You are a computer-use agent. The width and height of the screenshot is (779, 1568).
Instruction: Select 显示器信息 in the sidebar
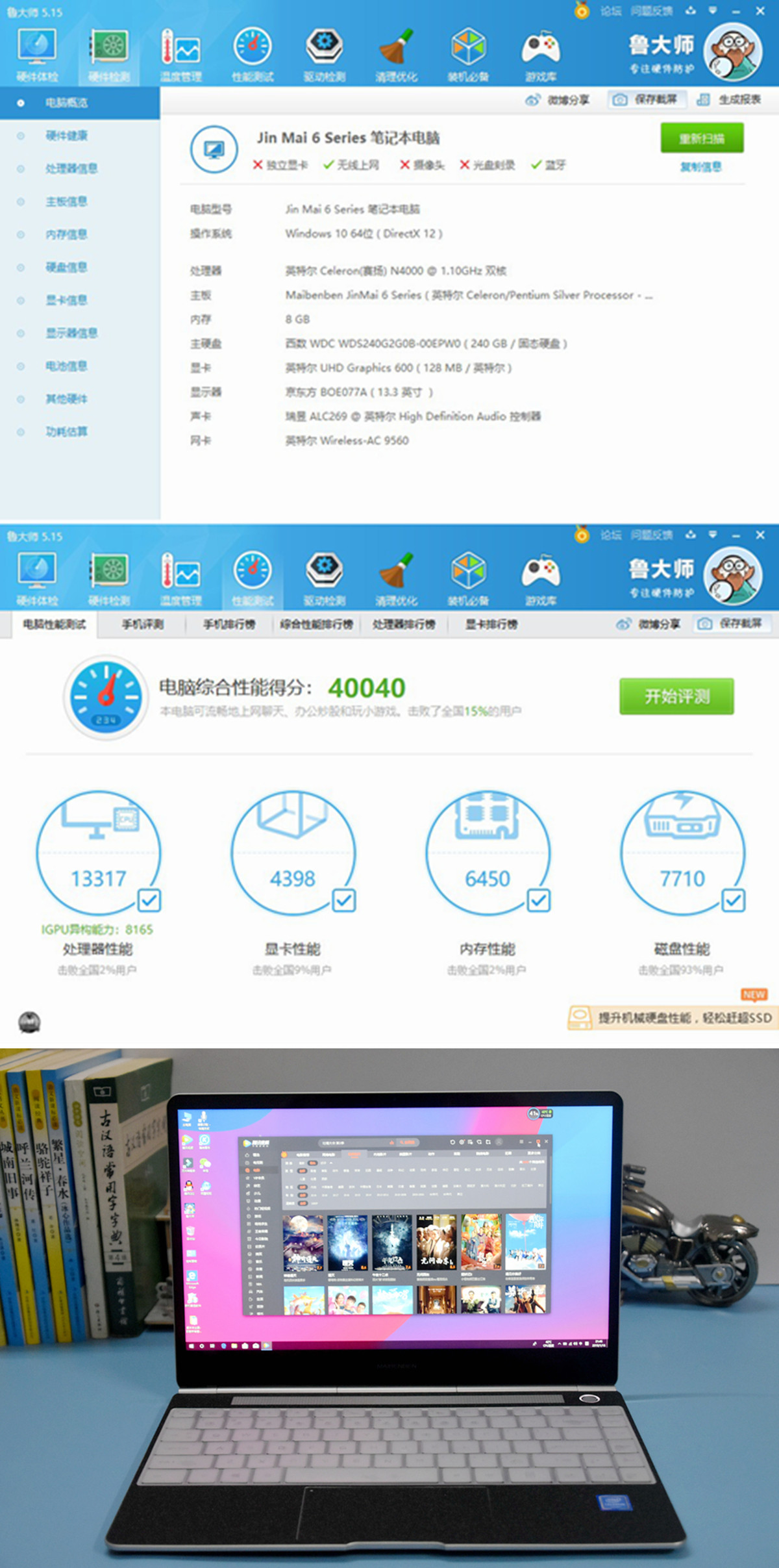pyautogui.click(x=80, y=333)
